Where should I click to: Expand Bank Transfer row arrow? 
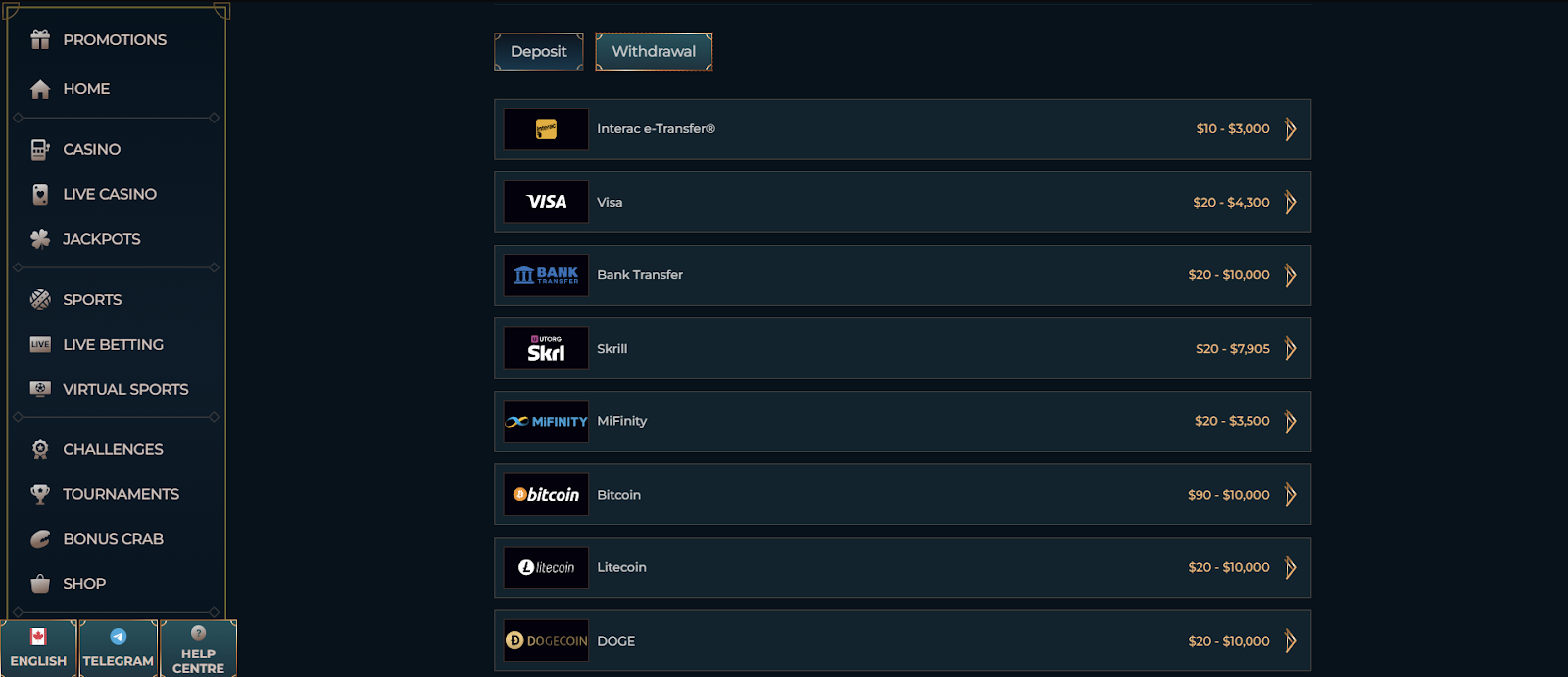coord(1291,275)
